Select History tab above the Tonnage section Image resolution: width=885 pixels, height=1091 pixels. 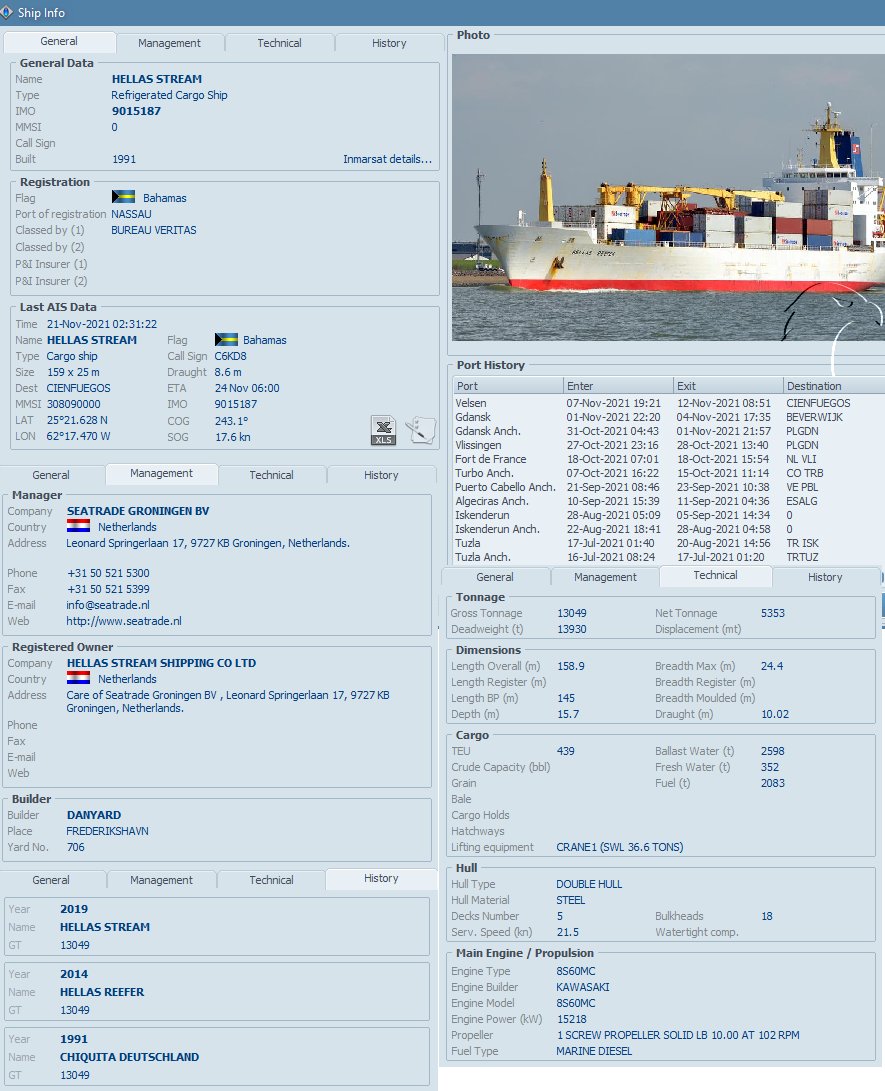[825, 577]
